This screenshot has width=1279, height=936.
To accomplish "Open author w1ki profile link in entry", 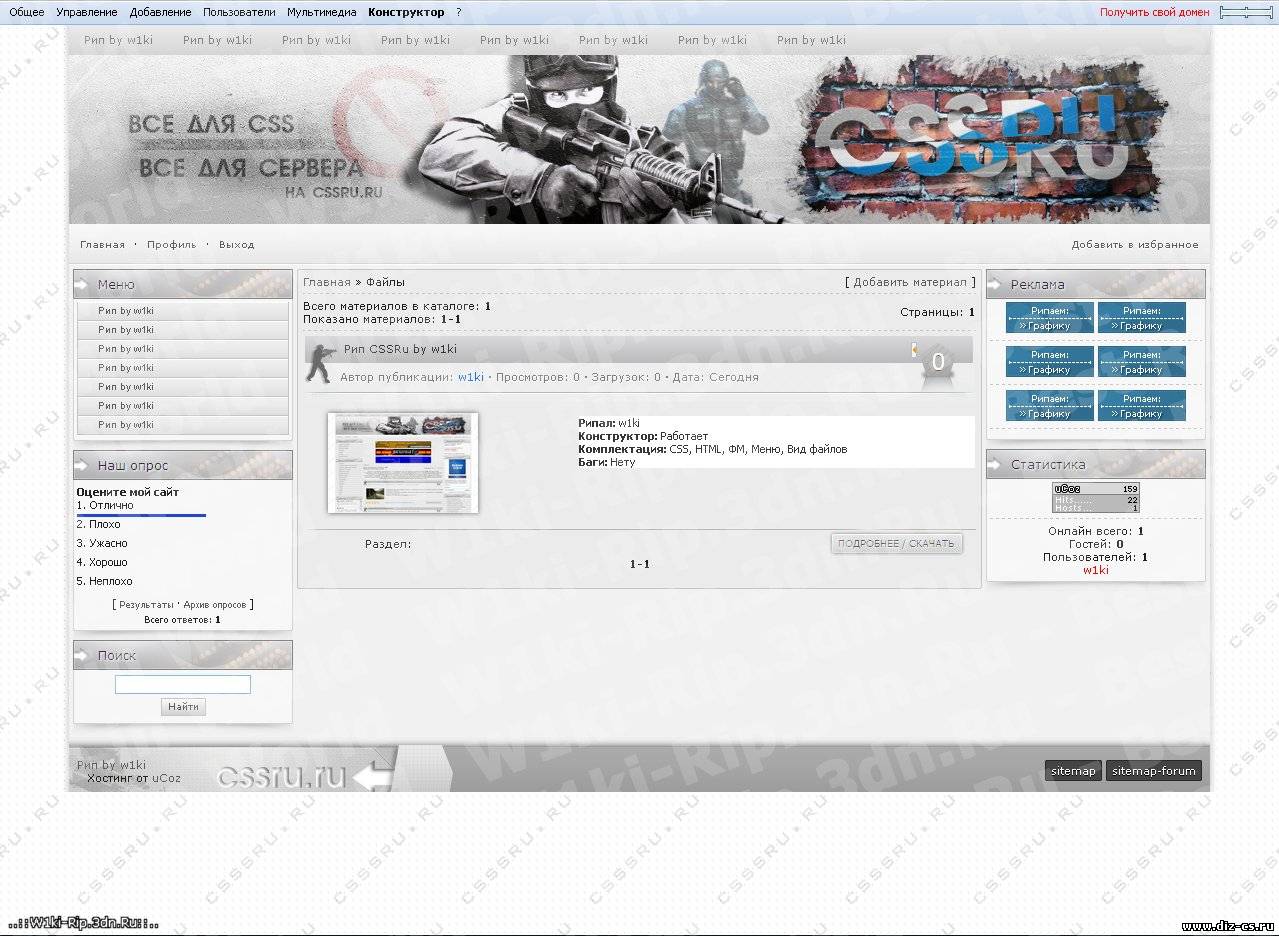I will pyautogui.click(x=471, y=377).
